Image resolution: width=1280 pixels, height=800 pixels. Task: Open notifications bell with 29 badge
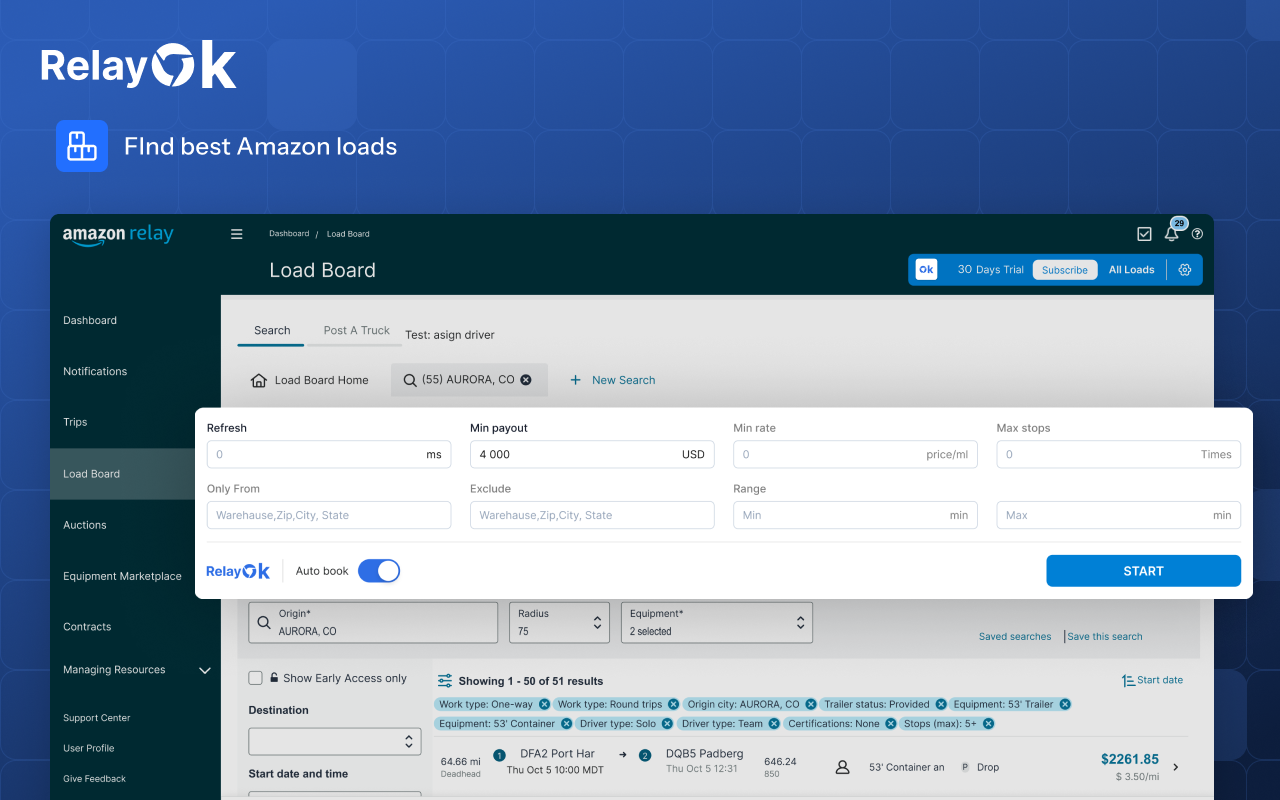pos(1172,232)
